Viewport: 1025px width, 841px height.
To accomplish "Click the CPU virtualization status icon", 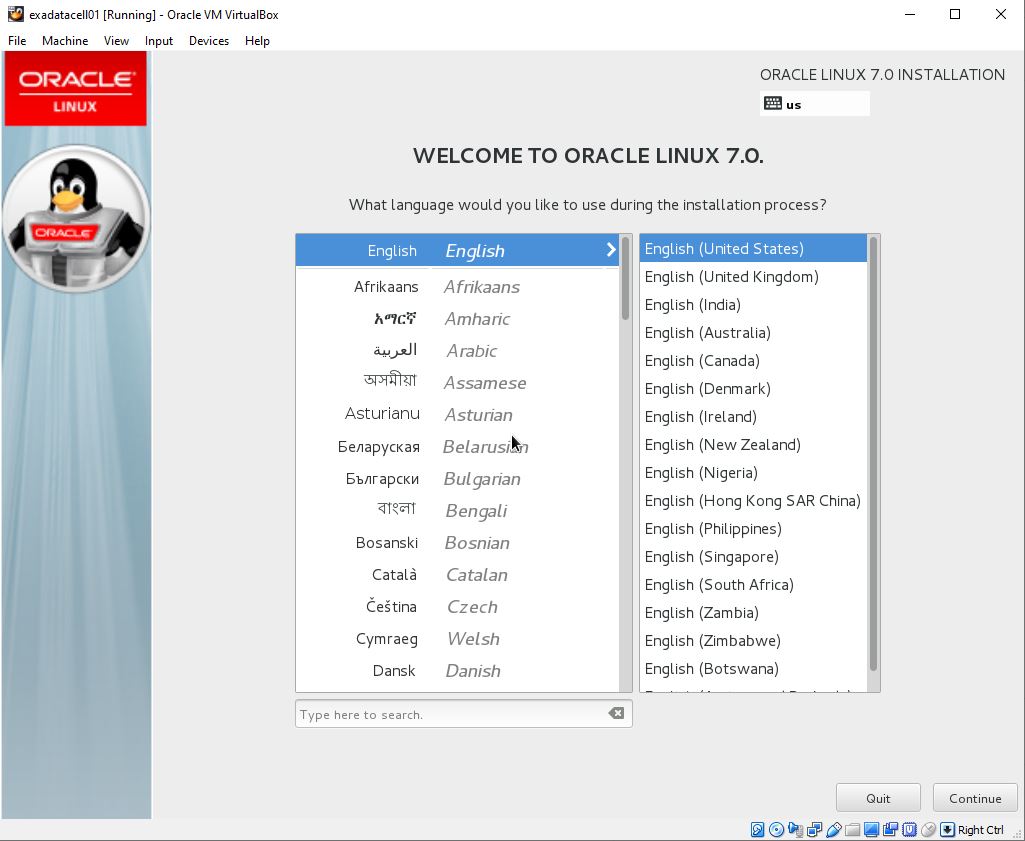I will click(909, 830).
